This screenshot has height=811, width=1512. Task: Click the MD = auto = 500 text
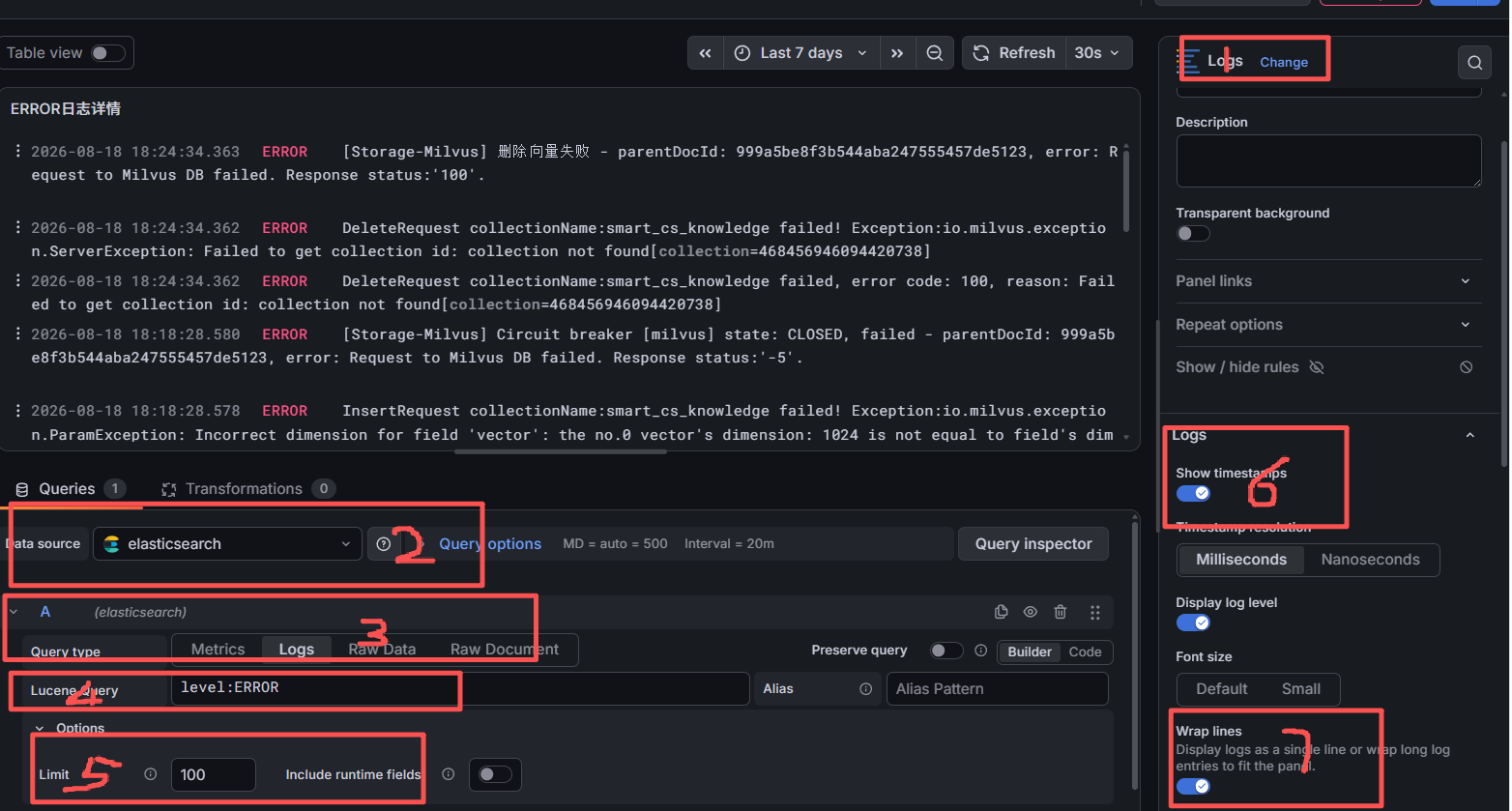[615, 544]
